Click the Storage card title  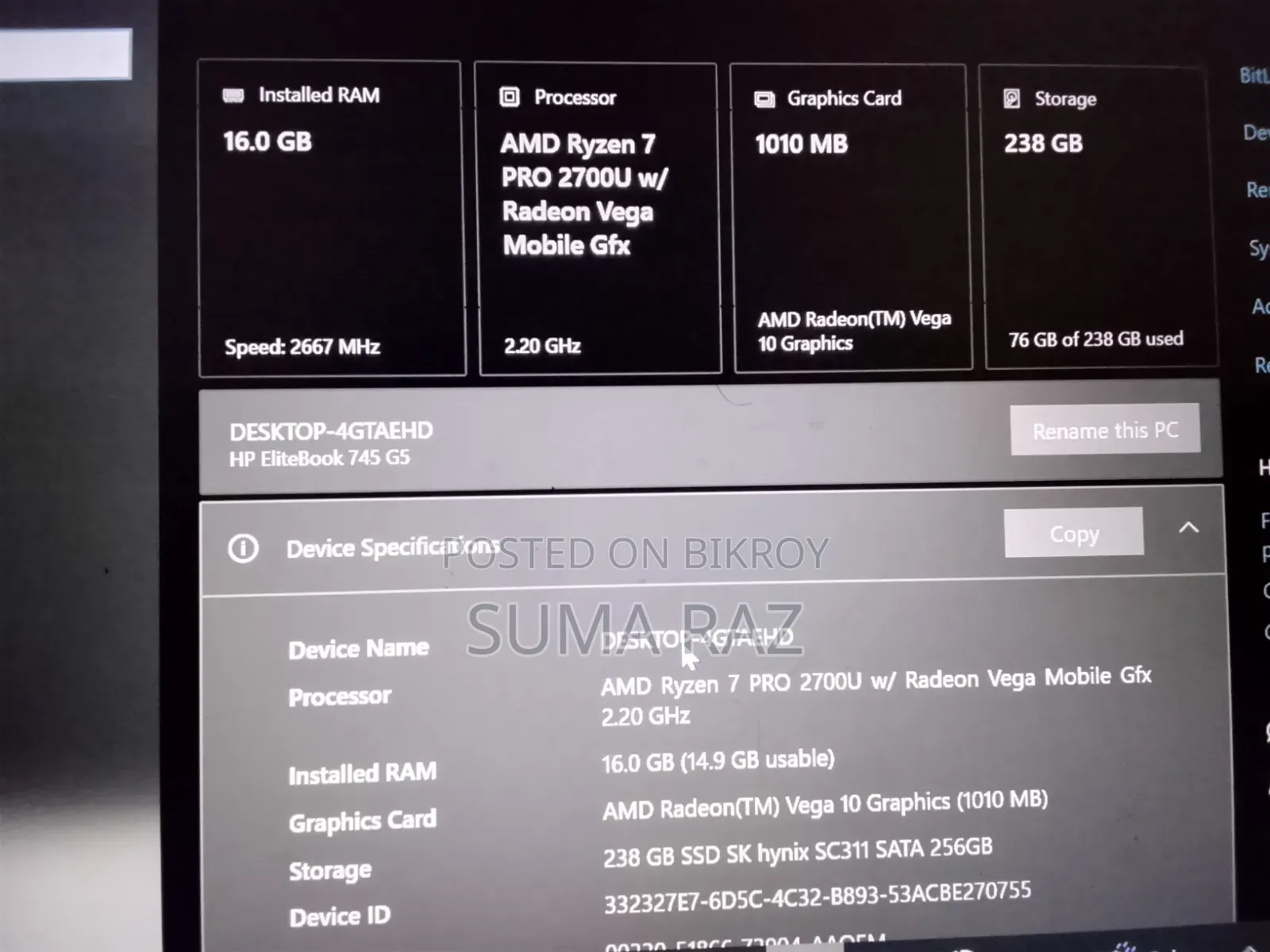pyautogui.click(x=1065, y=99)
